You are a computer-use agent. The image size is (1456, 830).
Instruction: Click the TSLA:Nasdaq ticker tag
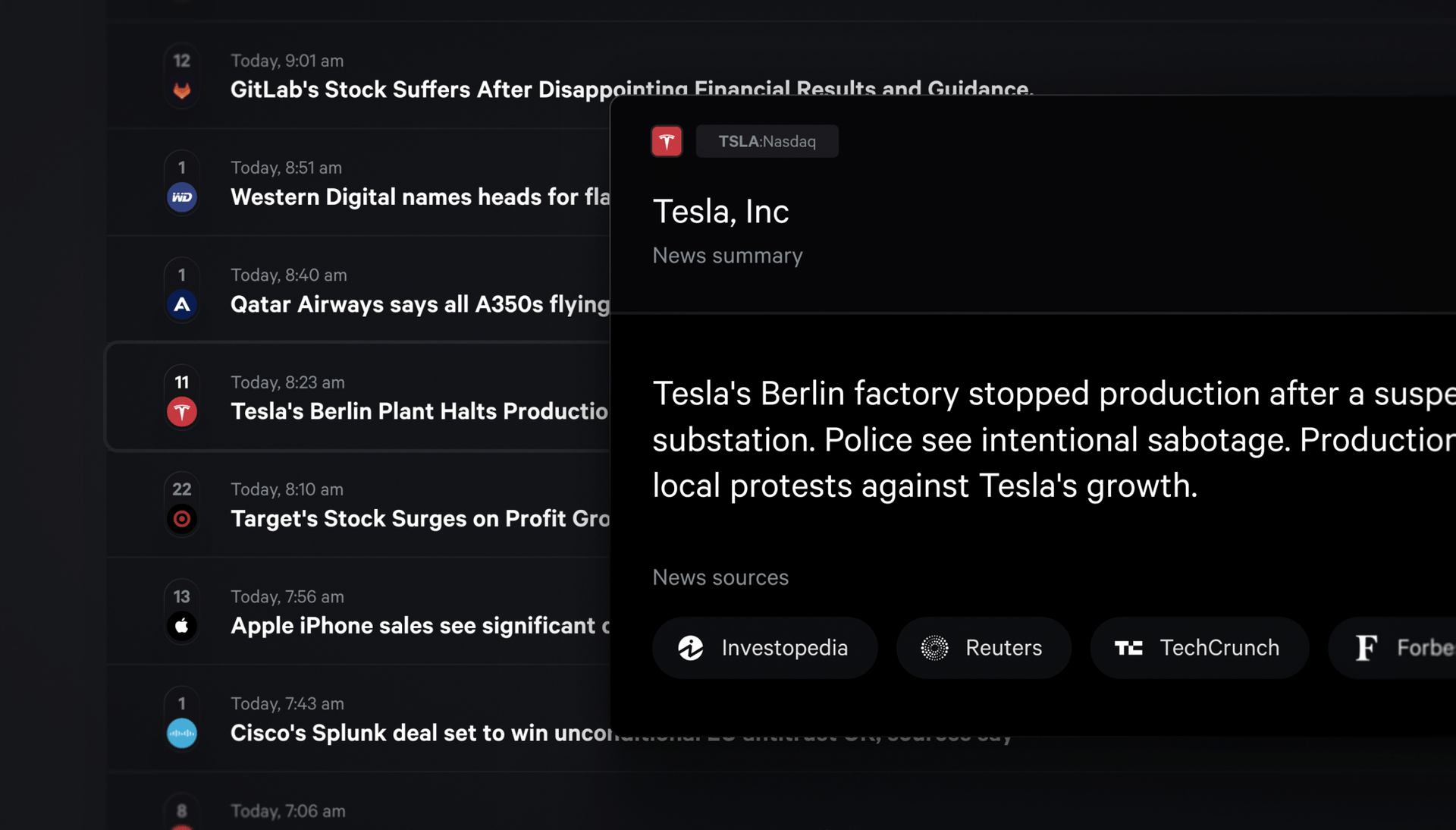point(767,141)
